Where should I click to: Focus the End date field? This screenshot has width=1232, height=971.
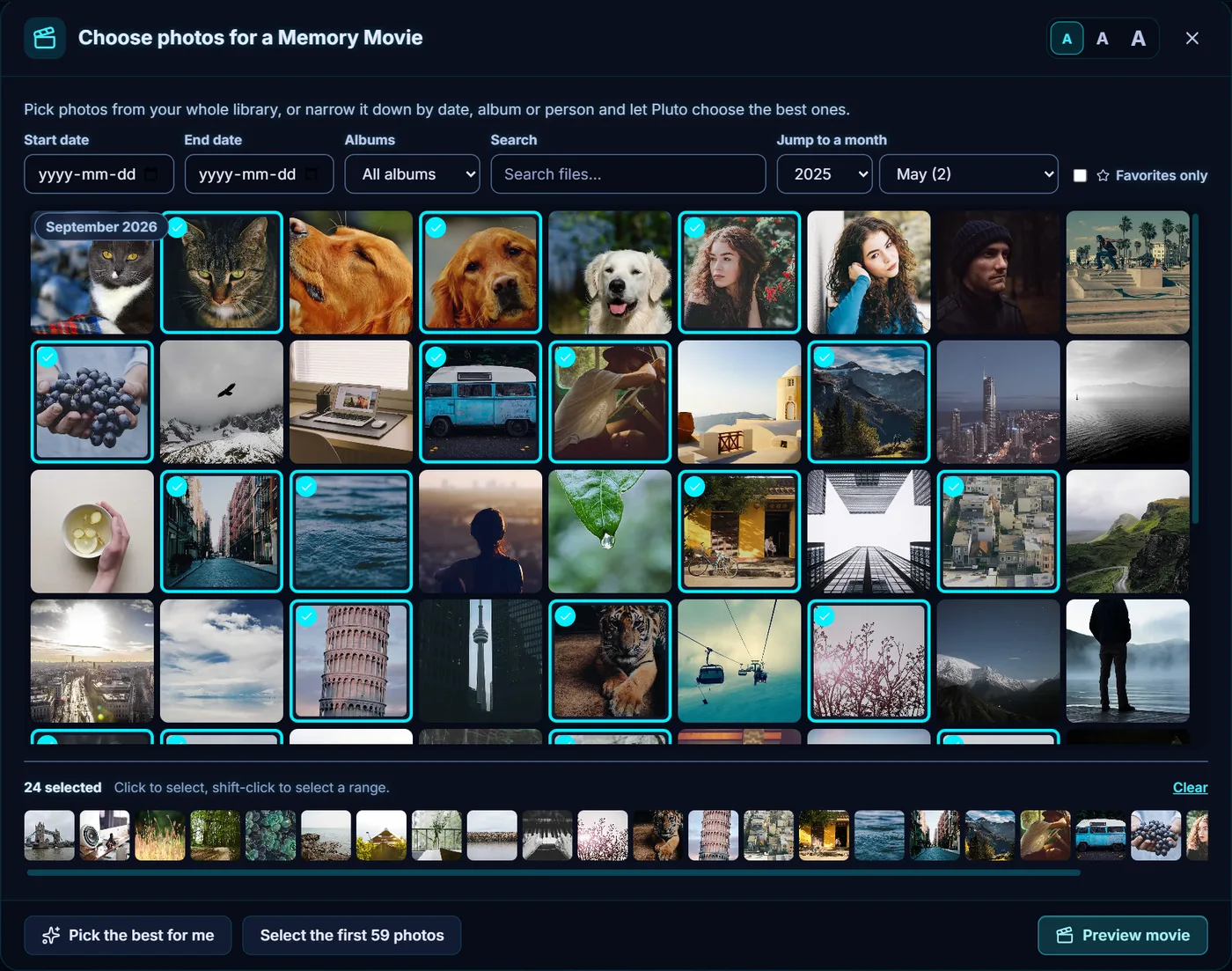pos(259,174)
